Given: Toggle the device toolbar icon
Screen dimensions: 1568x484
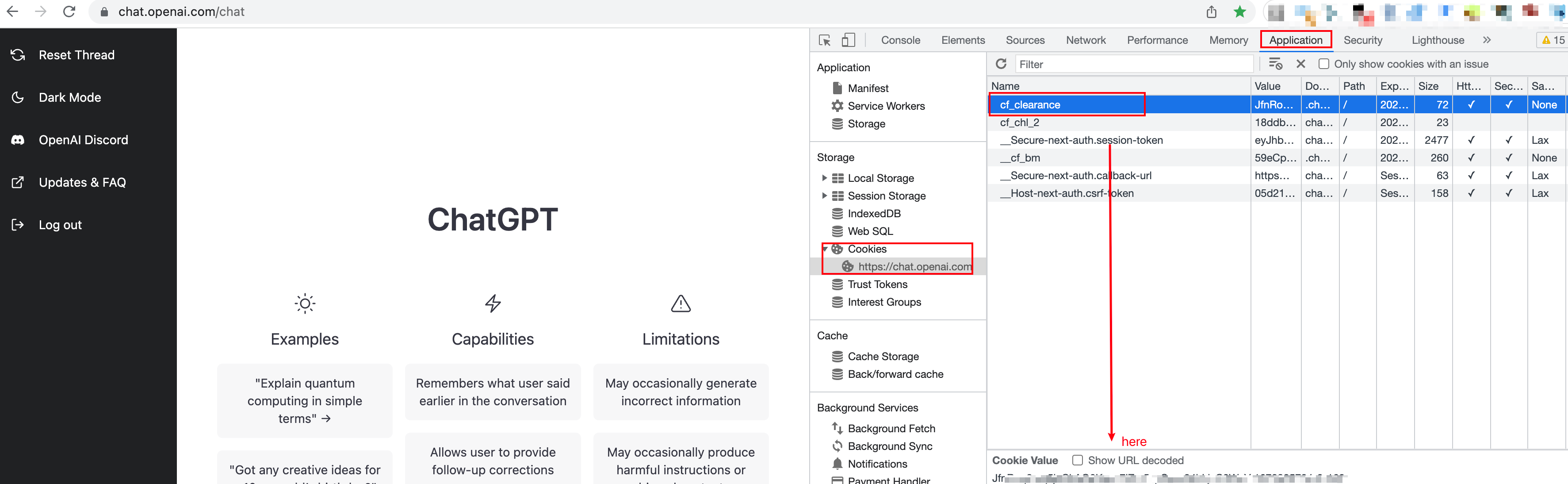Looking at the screenshot, I should [848, 40].
